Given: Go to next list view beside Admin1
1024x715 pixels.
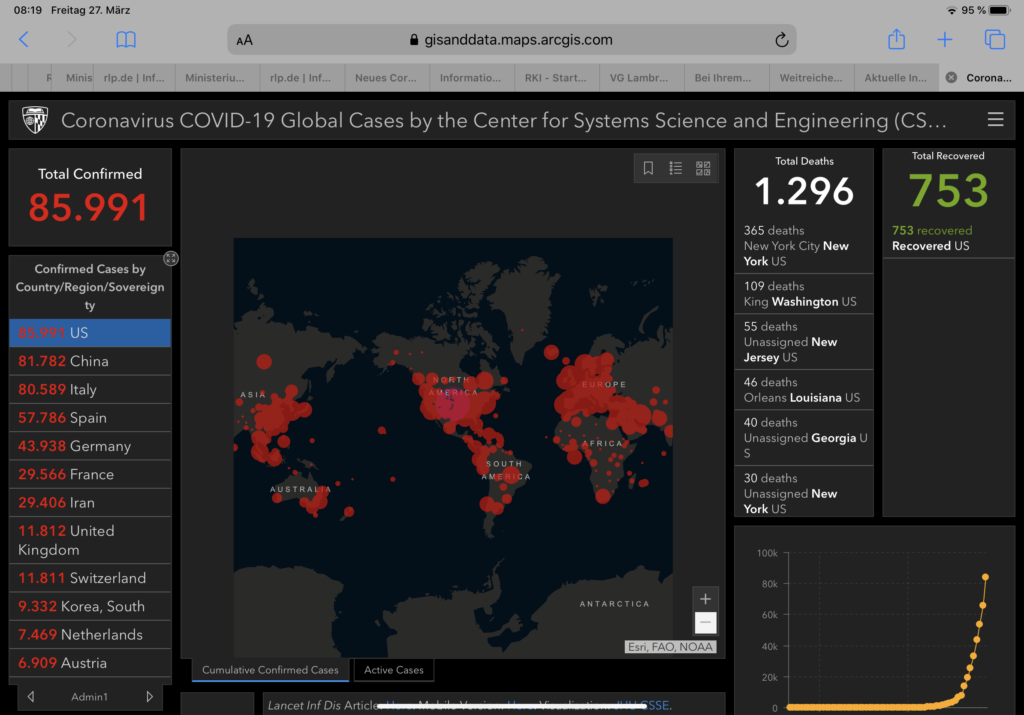Looking at the screenshot, I should pos(150,697).
